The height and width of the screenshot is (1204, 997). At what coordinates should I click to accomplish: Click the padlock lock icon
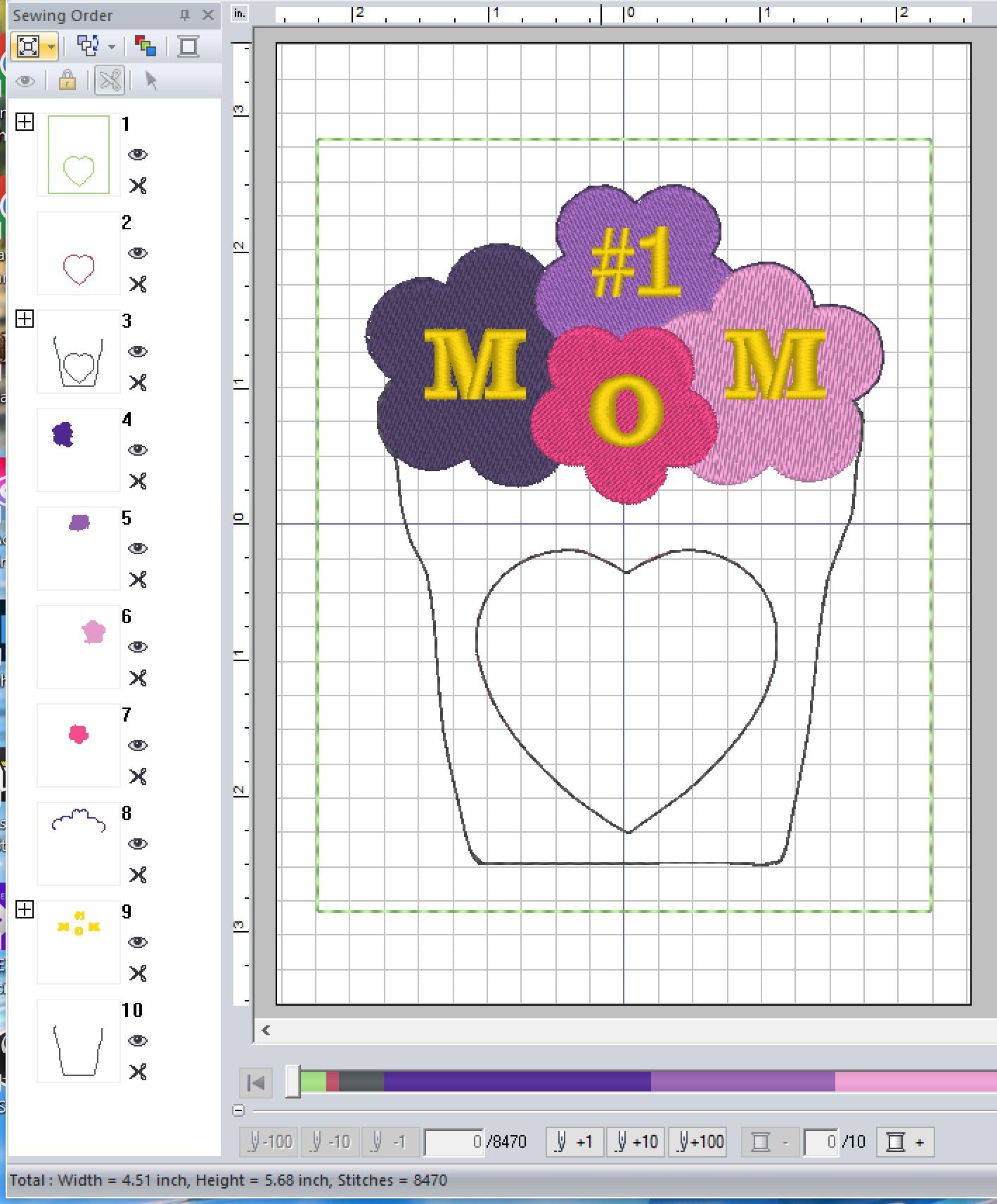click(67, 80)
